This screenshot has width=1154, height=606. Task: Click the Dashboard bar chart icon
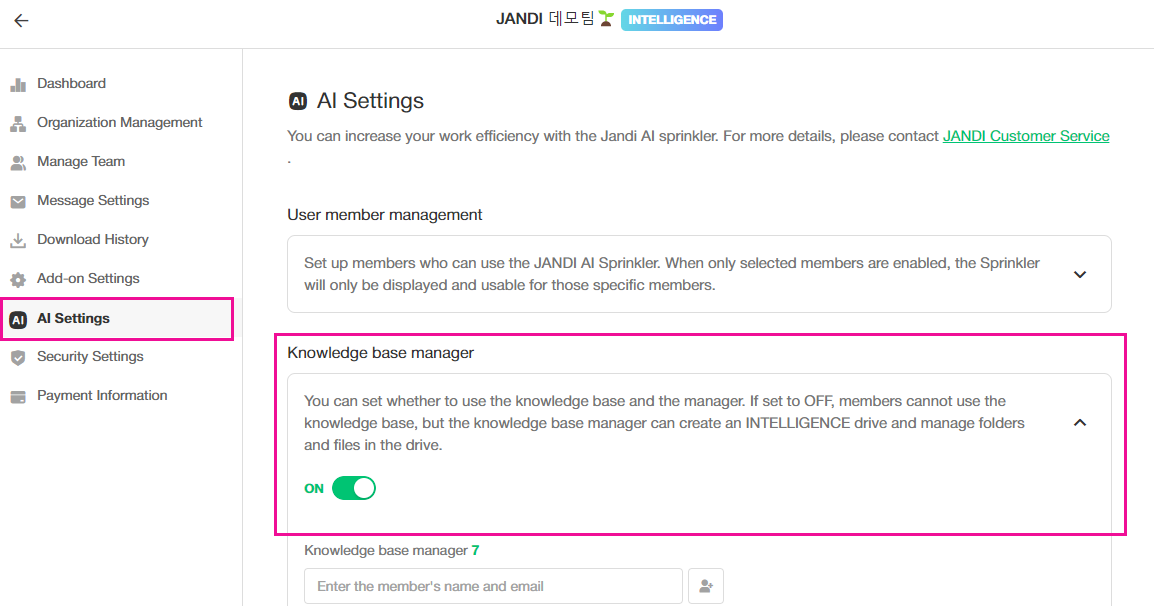pyautogui.click(x=18, y=84)
